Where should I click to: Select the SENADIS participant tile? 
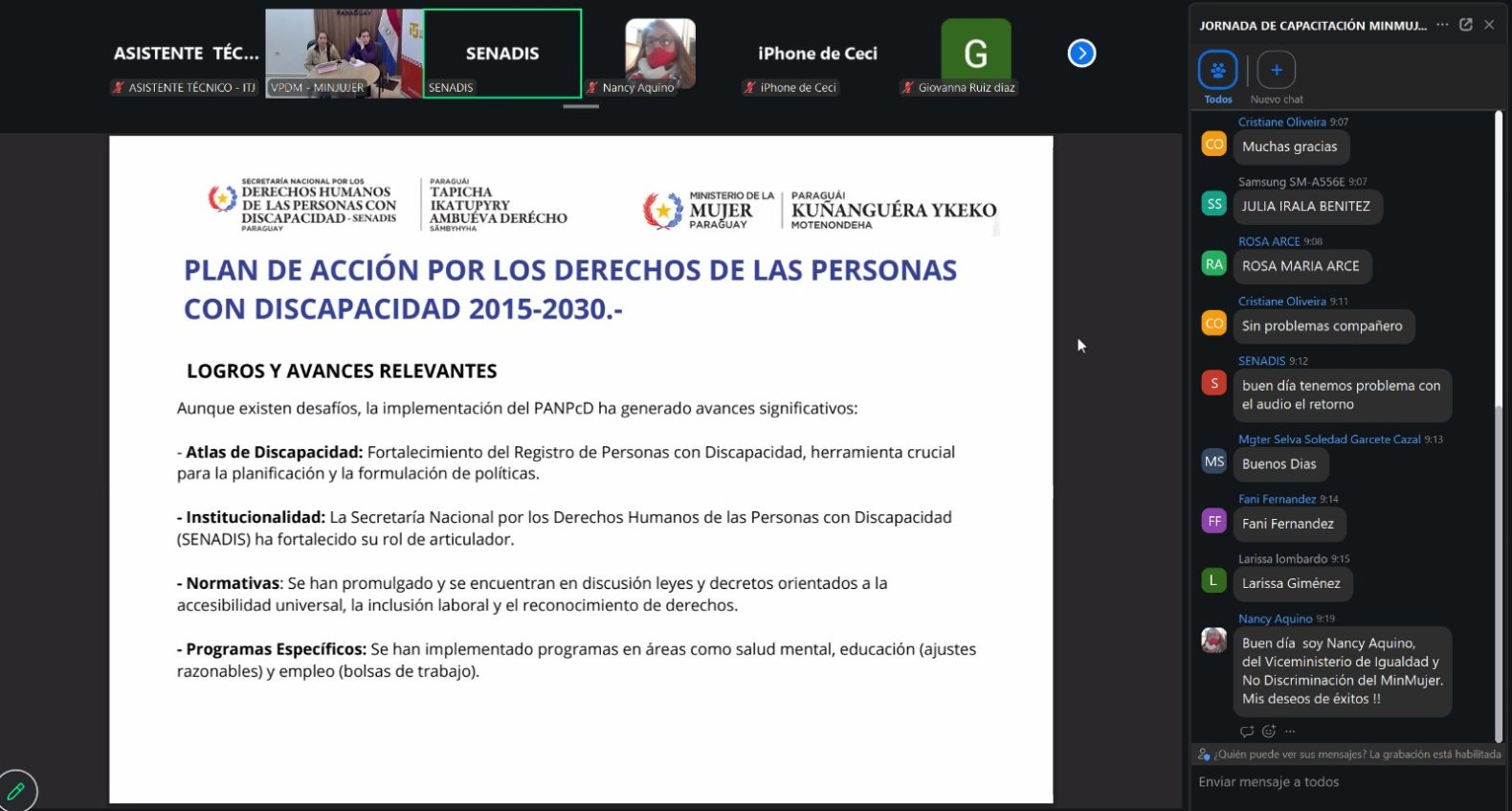coord(502,54)
